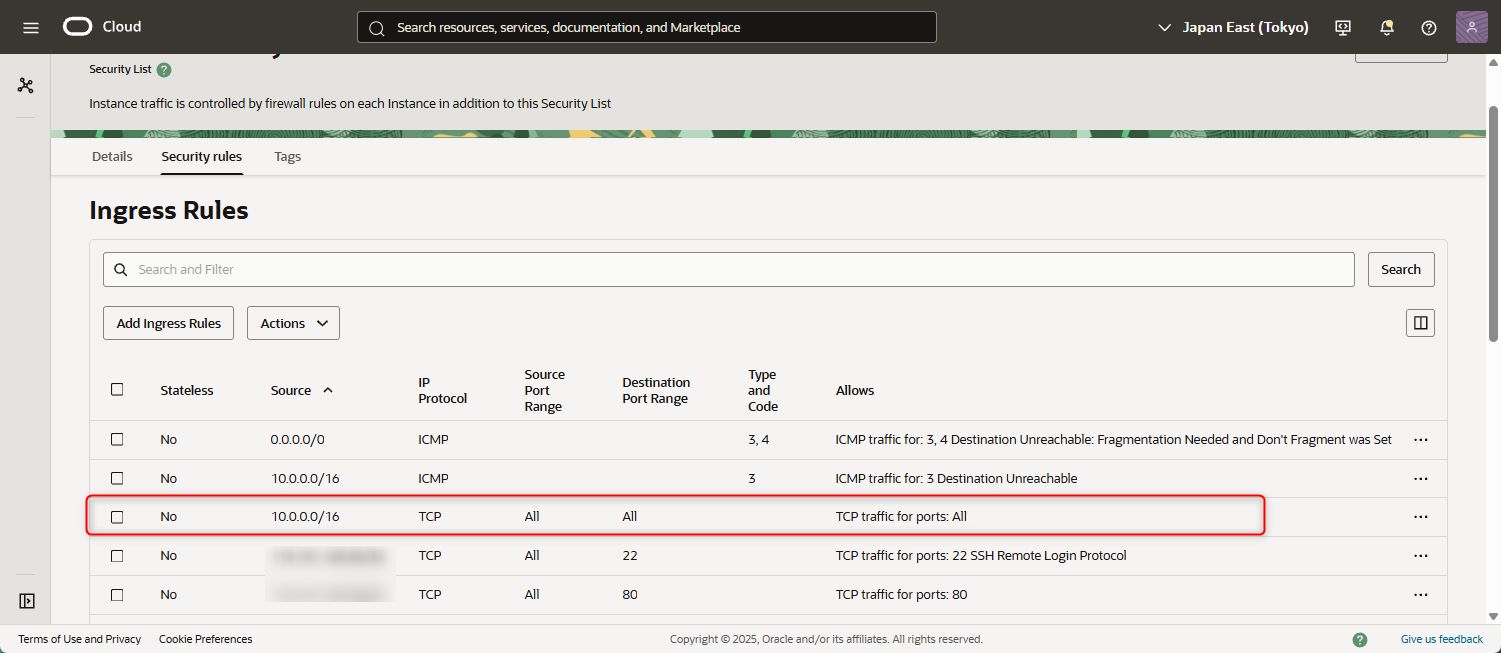This screenshot has height=653, width=1501.
Task: Select all ingress rules via header checkbox
Action: [x=117, y=390]
